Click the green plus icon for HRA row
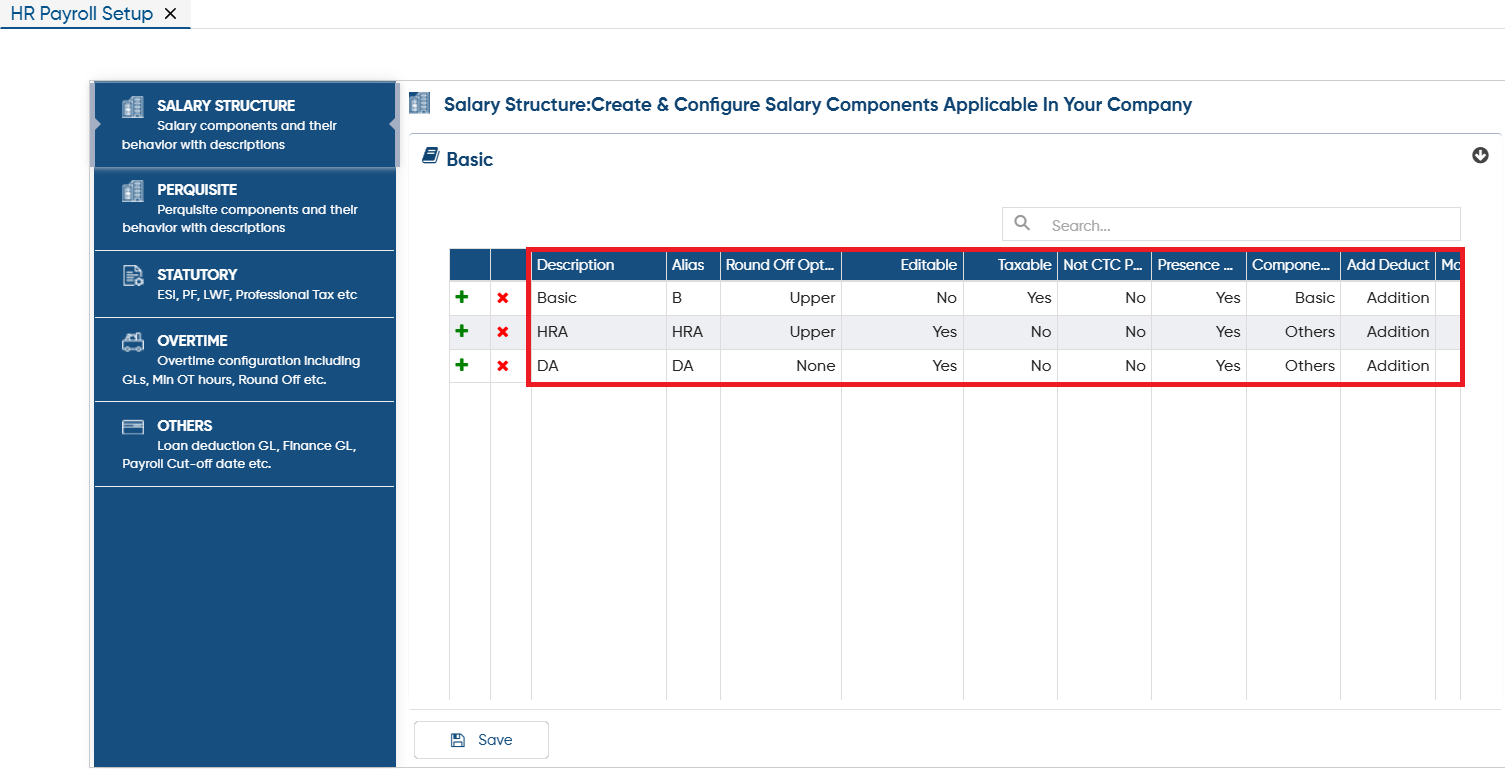The image size is (1505, 769). pyautogui.click(x=462, y=331)
